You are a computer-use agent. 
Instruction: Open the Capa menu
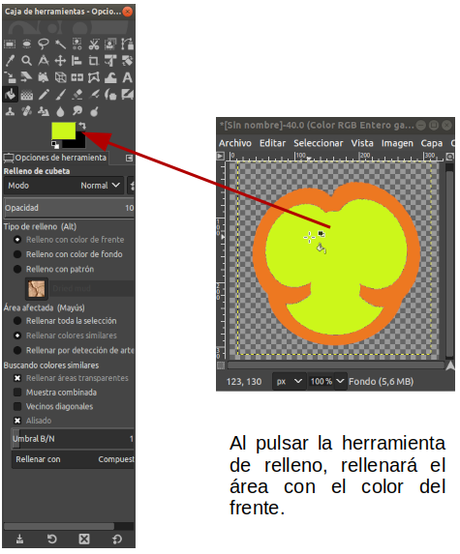tap(431, 143)
